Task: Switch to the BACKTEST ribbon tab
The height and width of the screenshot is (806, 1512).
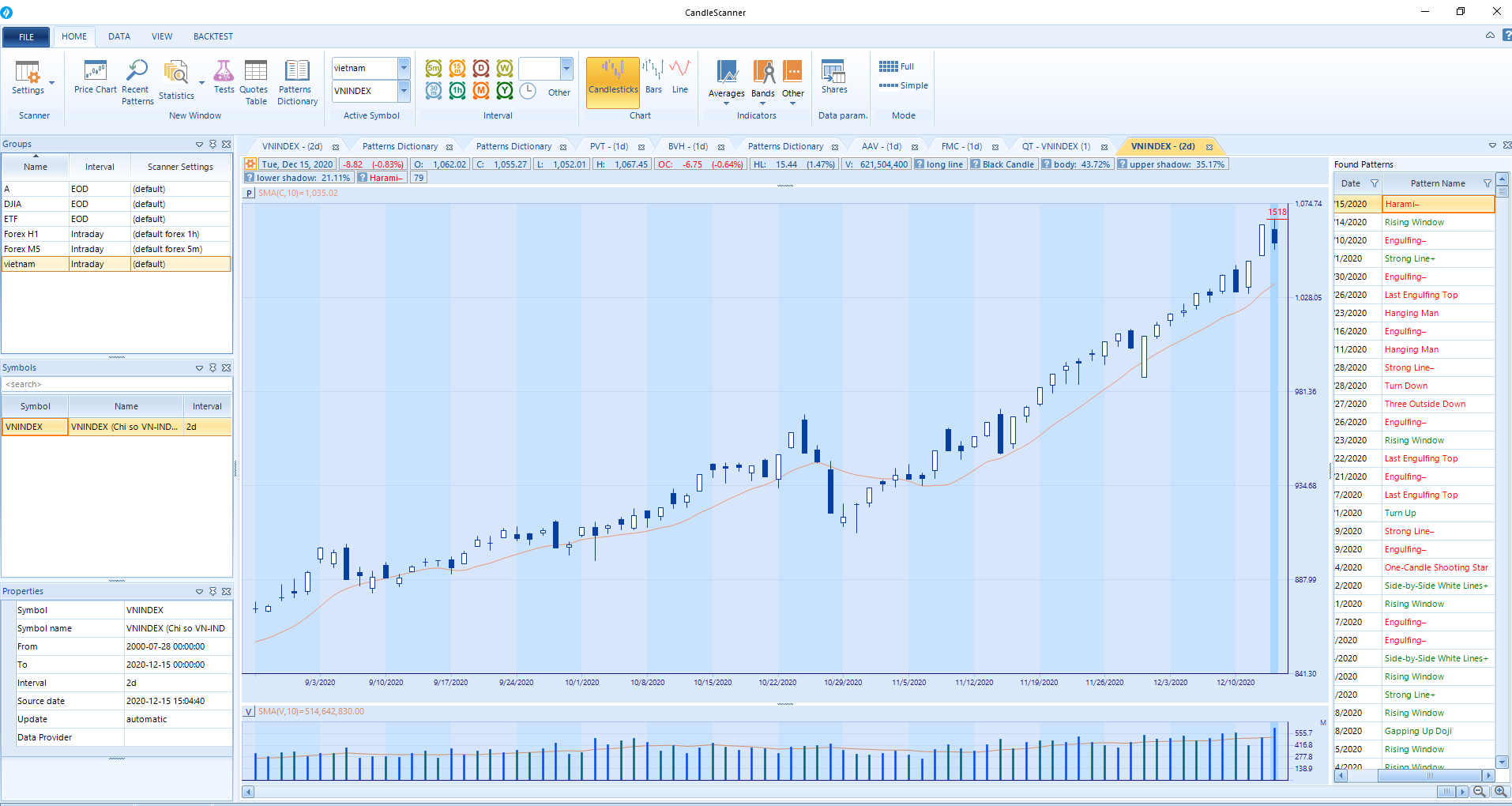Action: point(213,36)
